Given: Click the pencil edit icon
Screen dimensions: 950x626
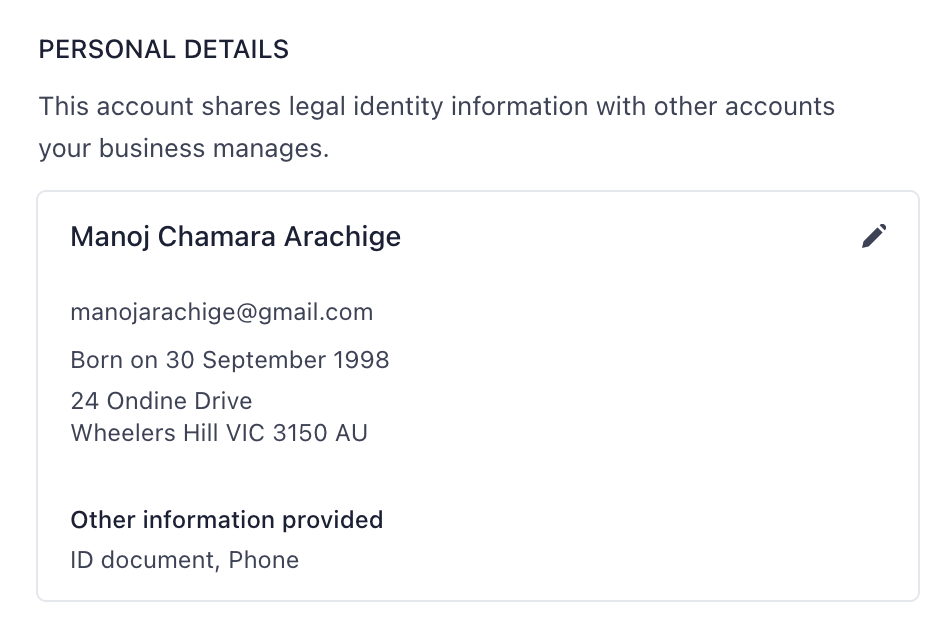Looking at the screenshot, I should point(874,237).
